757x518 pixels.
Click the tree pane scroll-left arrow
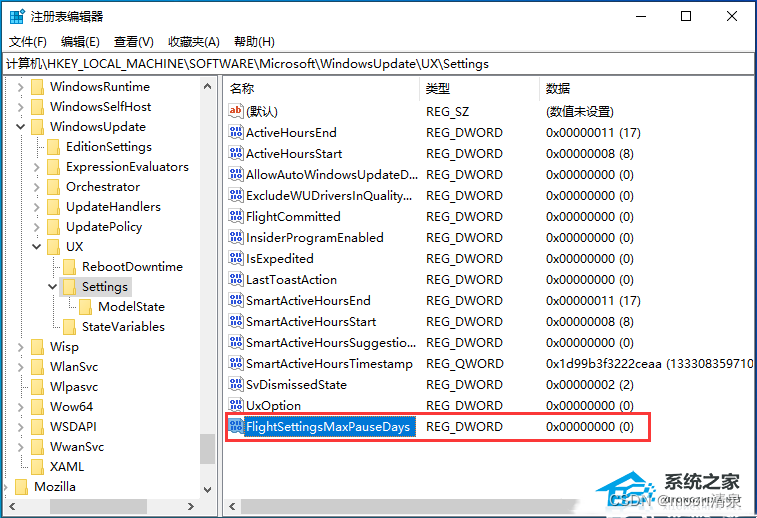pos(12,506)
